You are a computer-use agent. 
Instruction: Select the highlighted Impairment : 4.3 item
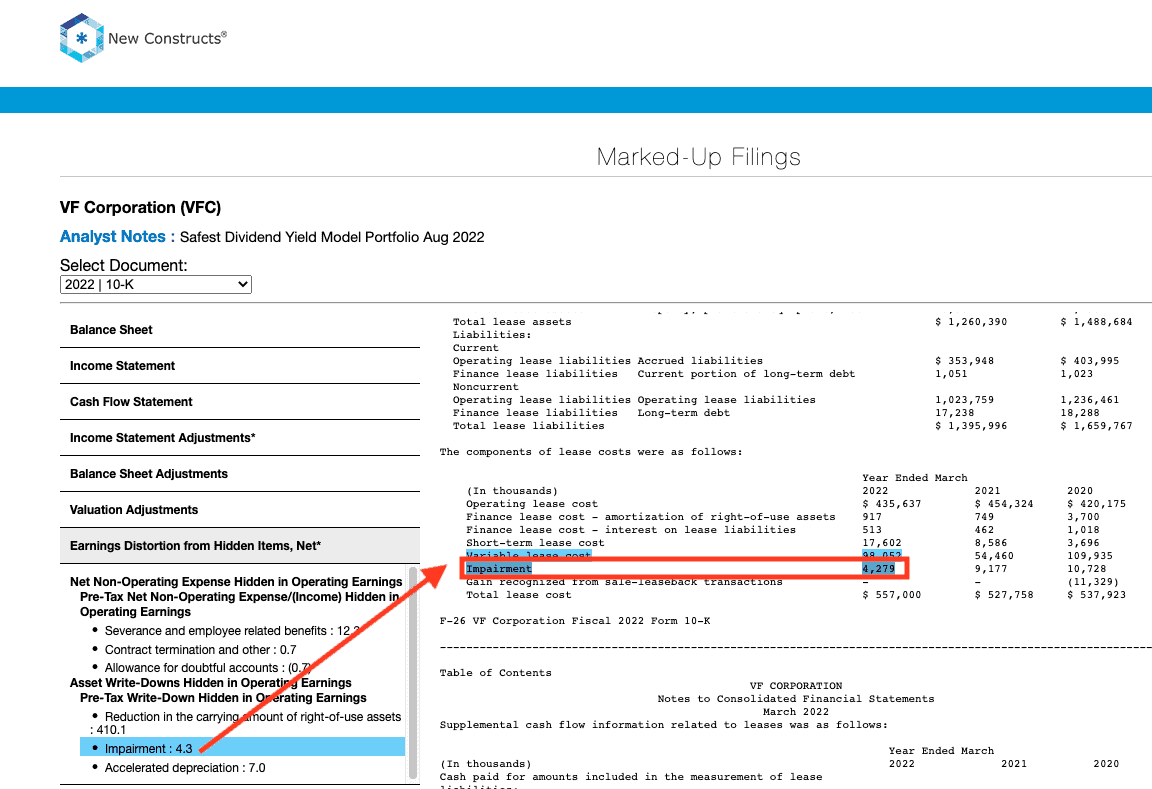coord(242,749)
